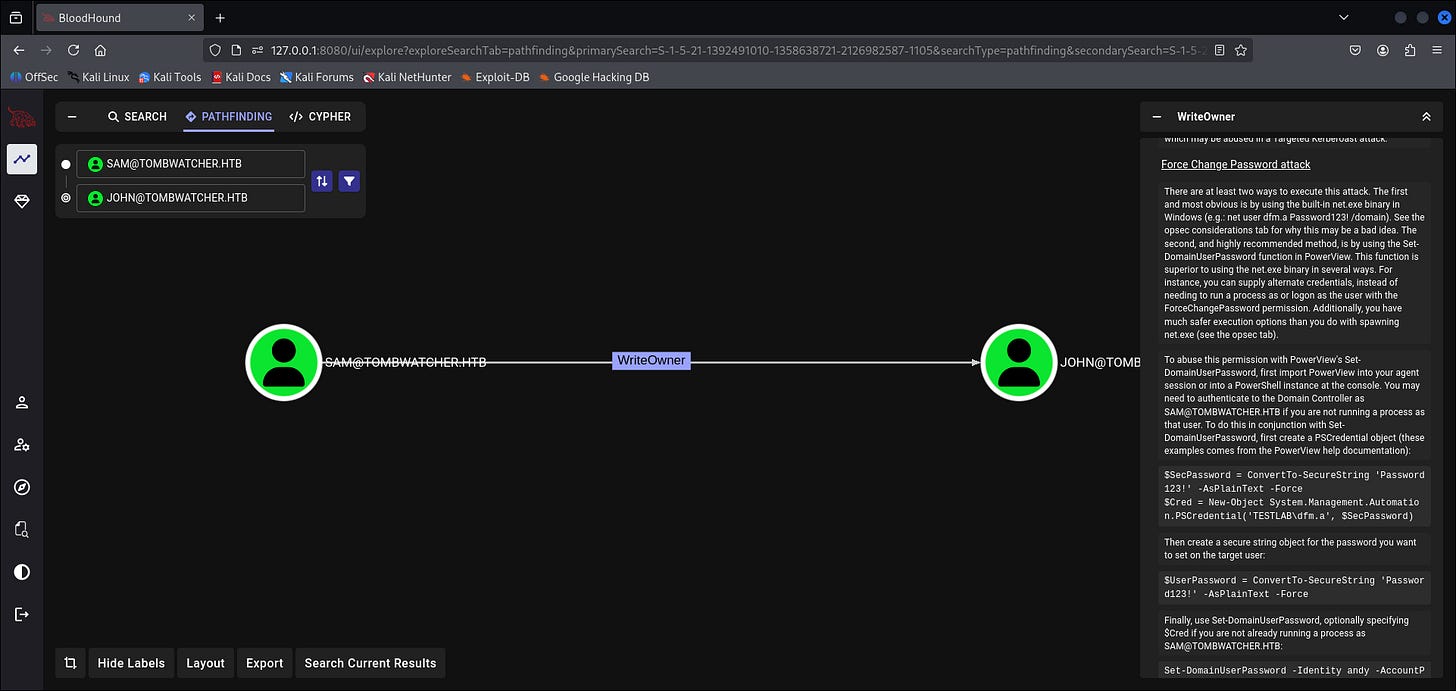This screenshot has width=1456, height=691.
Task: Open the extensions puzzle icon
Action: [1410, 50]
